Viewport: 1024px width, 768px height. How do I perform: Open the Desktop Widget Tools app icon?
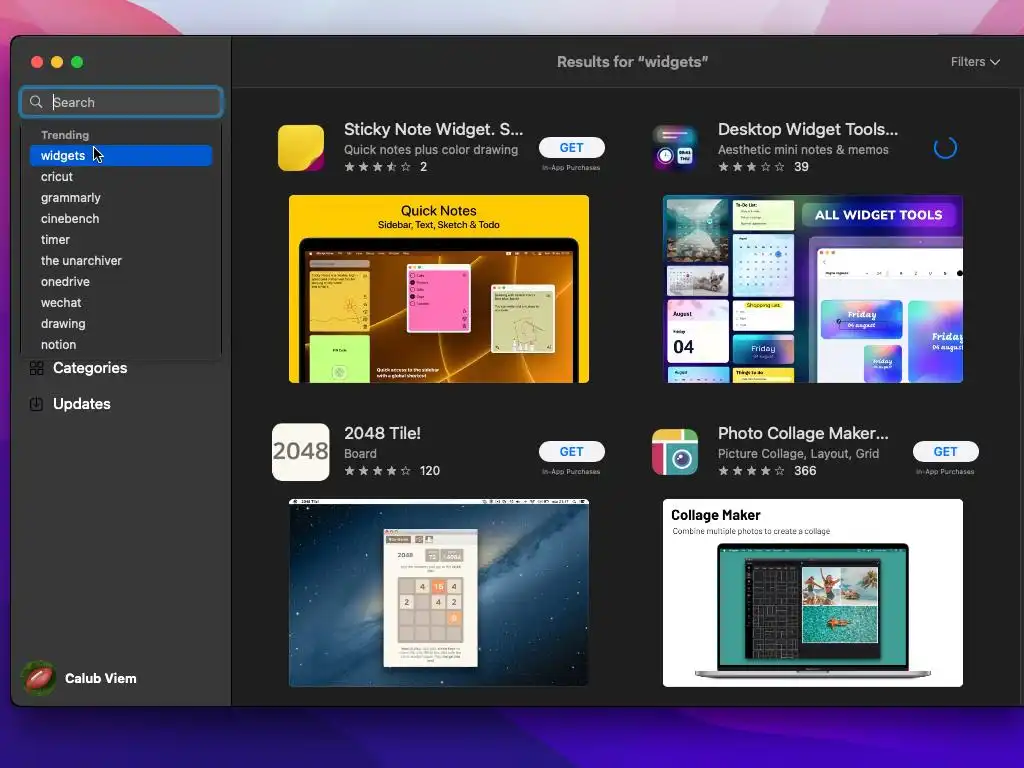pyautogui.click(x=675, y=148)
